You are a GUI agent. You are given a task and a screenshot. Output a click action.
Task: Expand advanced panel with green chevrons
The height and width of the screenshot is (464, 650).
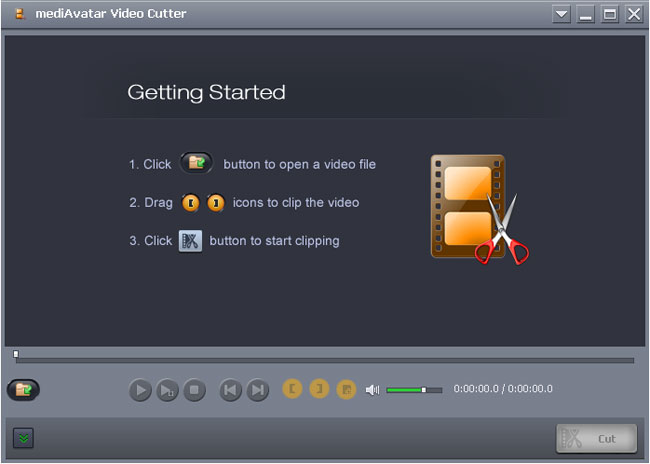tap(23, 438)
